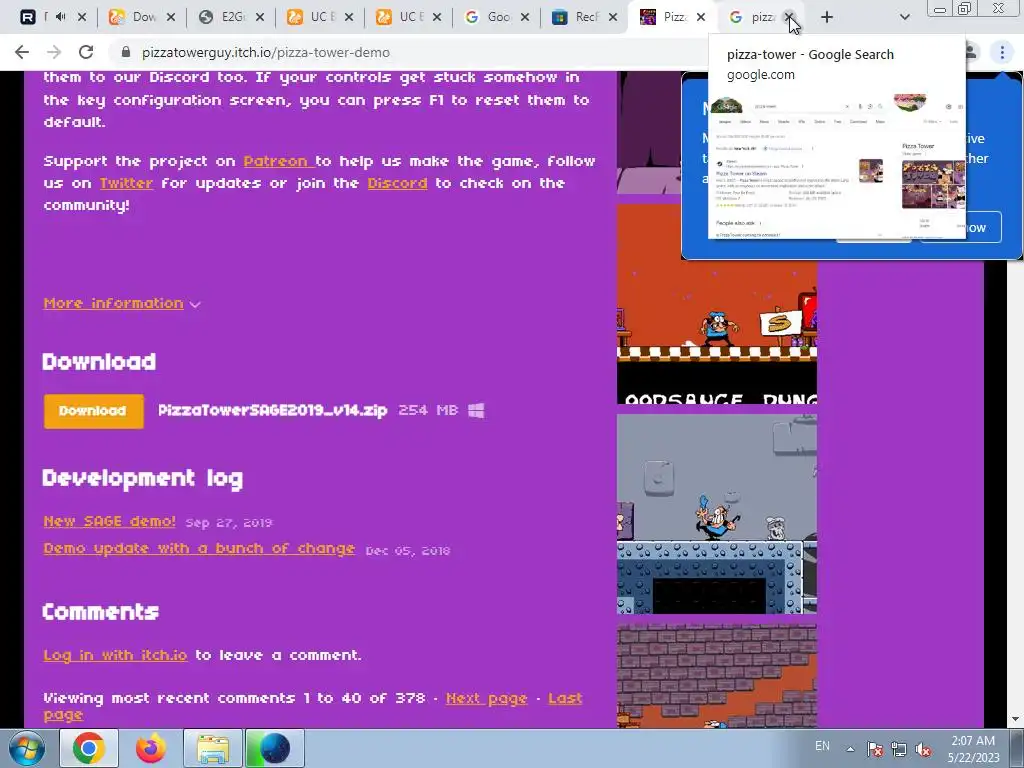
Task: Close the 'RecF' tab
Action: 613,17
